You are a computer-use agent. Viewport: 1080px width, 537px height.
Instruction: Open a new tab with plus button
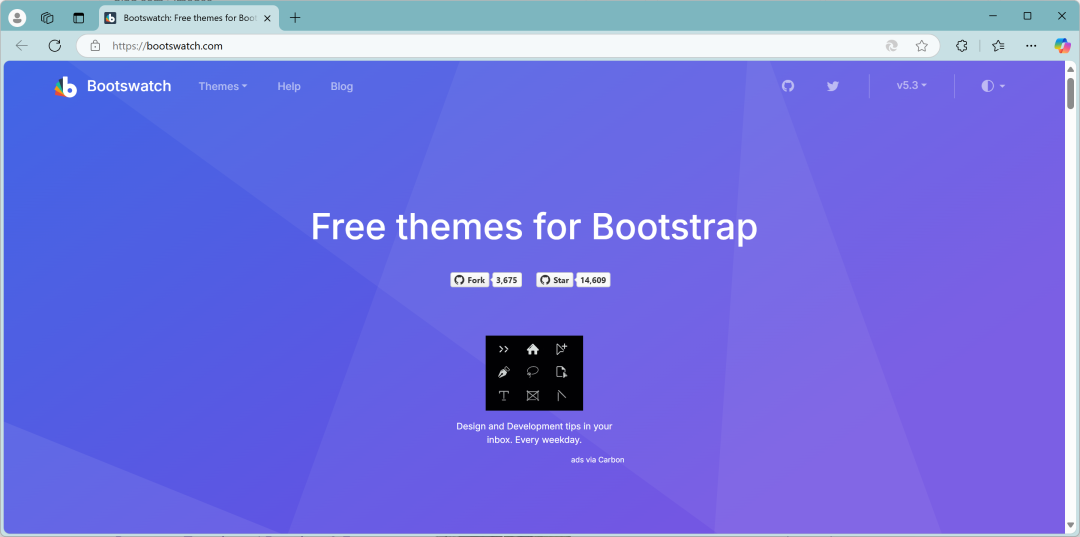pos(295,18)
